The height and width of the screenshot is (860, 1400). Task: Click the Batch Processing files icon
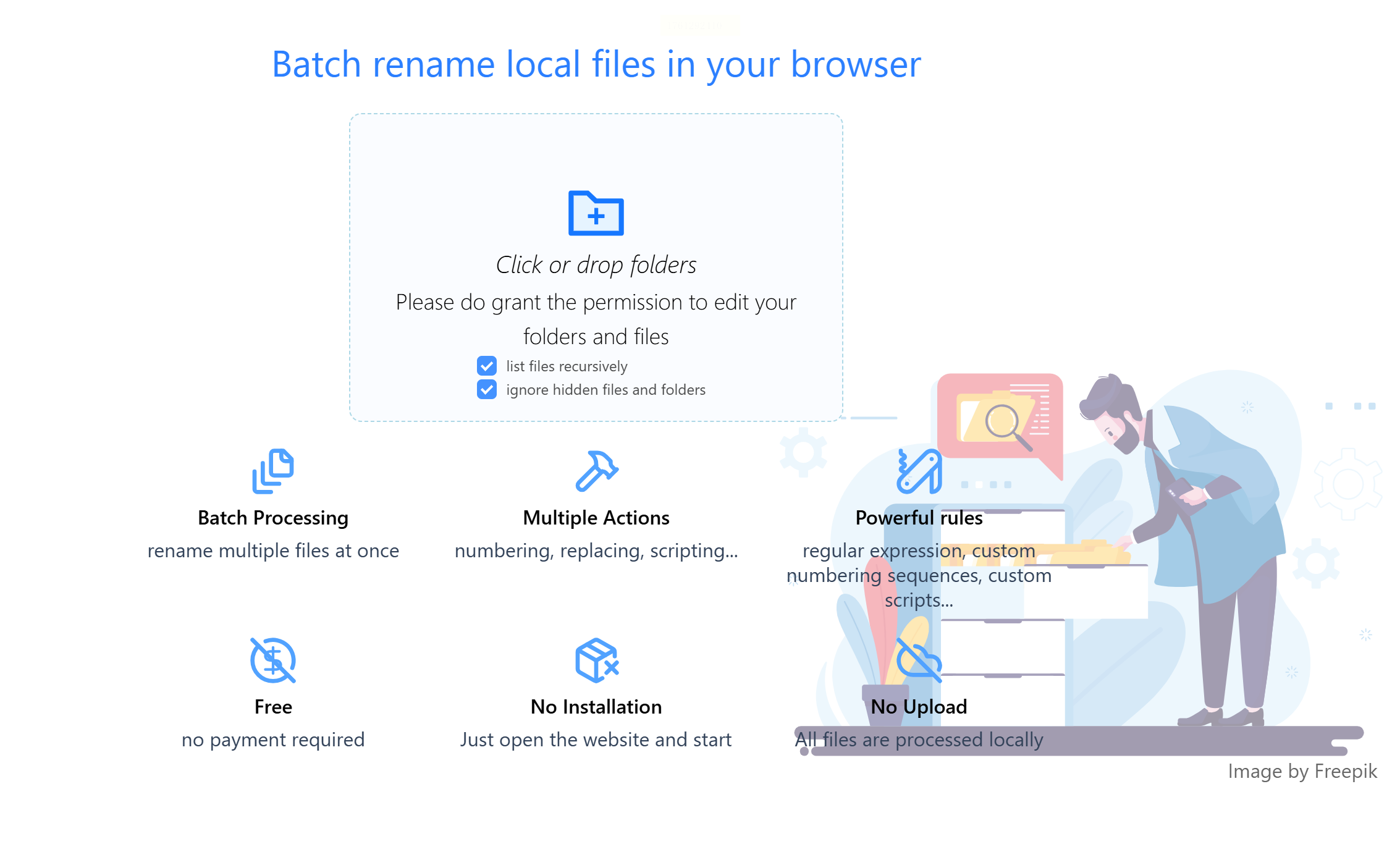pyautogui.click(x=272, y=471)
